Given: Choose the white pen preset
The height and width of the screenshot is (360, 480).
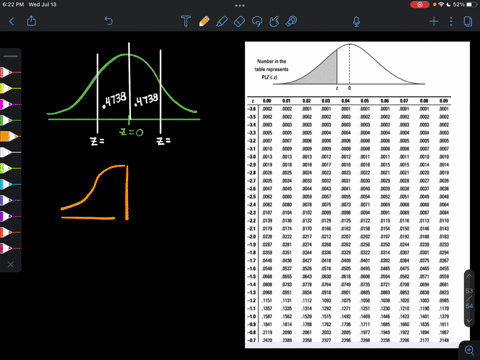Looking at the screenshot, I should [x=10, y=152].
